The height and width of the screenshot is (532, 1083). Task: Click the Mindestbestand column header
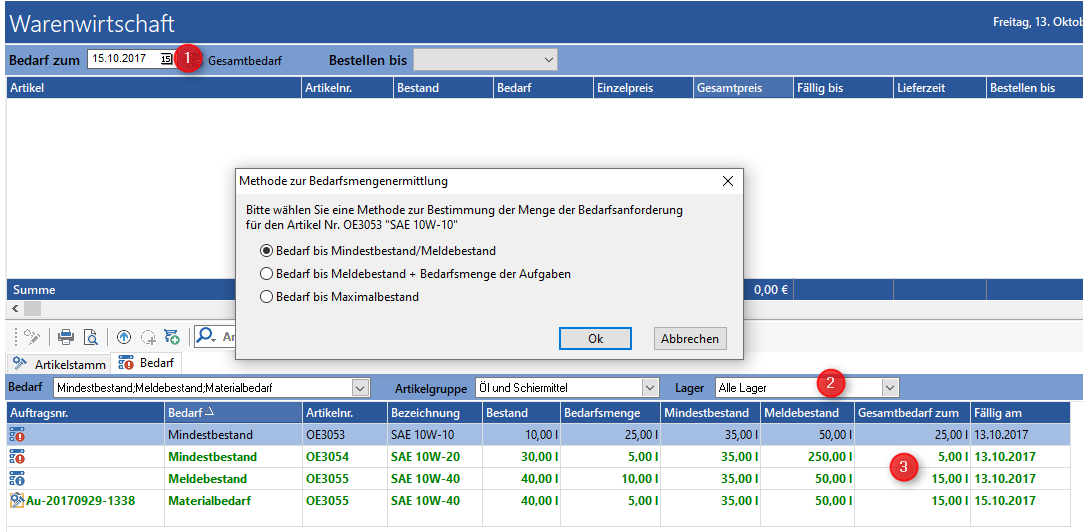click(x=711, y=413)
